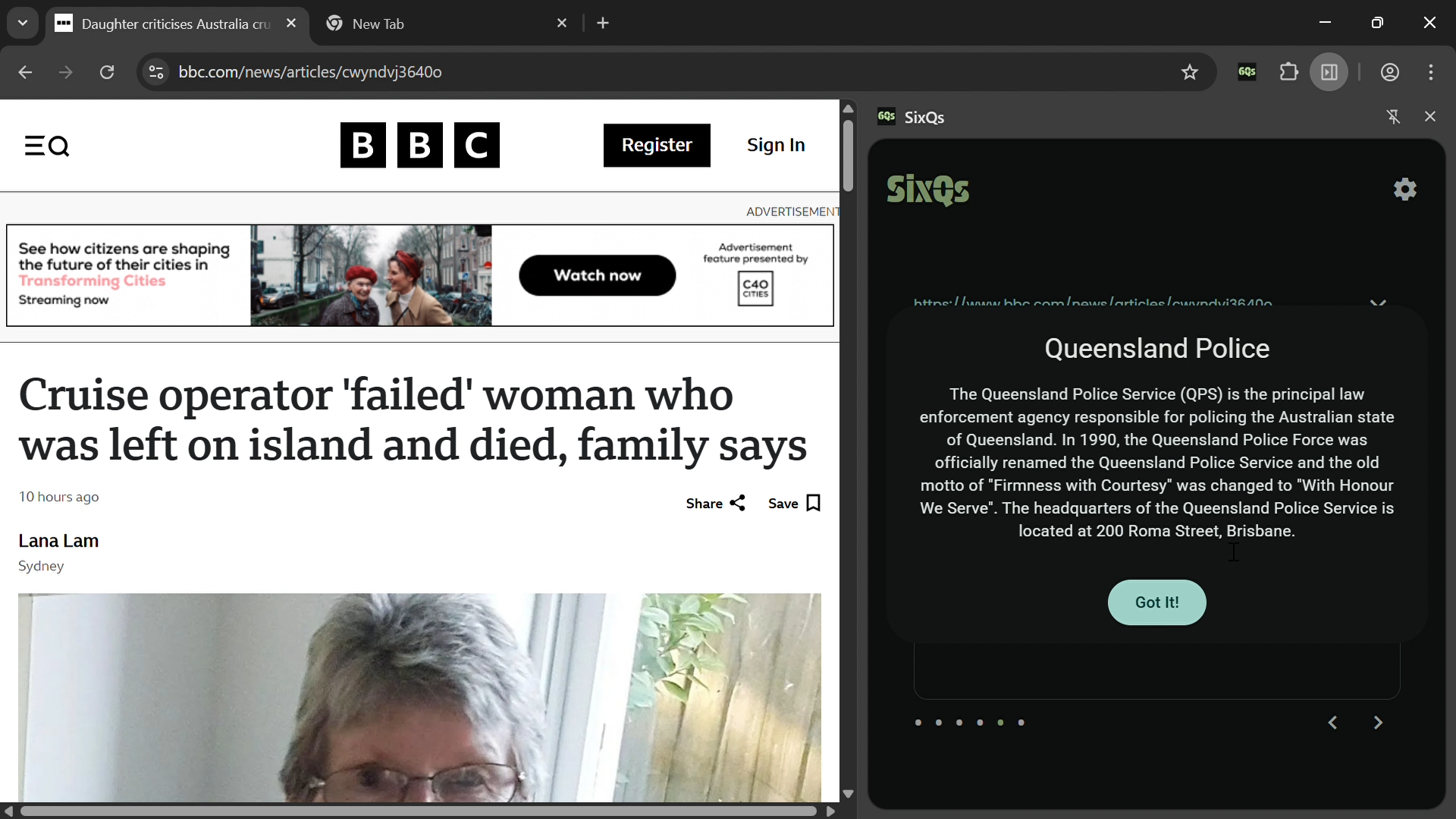
Task: Open Chrome three-dot menu
Action: point(1431,72)
